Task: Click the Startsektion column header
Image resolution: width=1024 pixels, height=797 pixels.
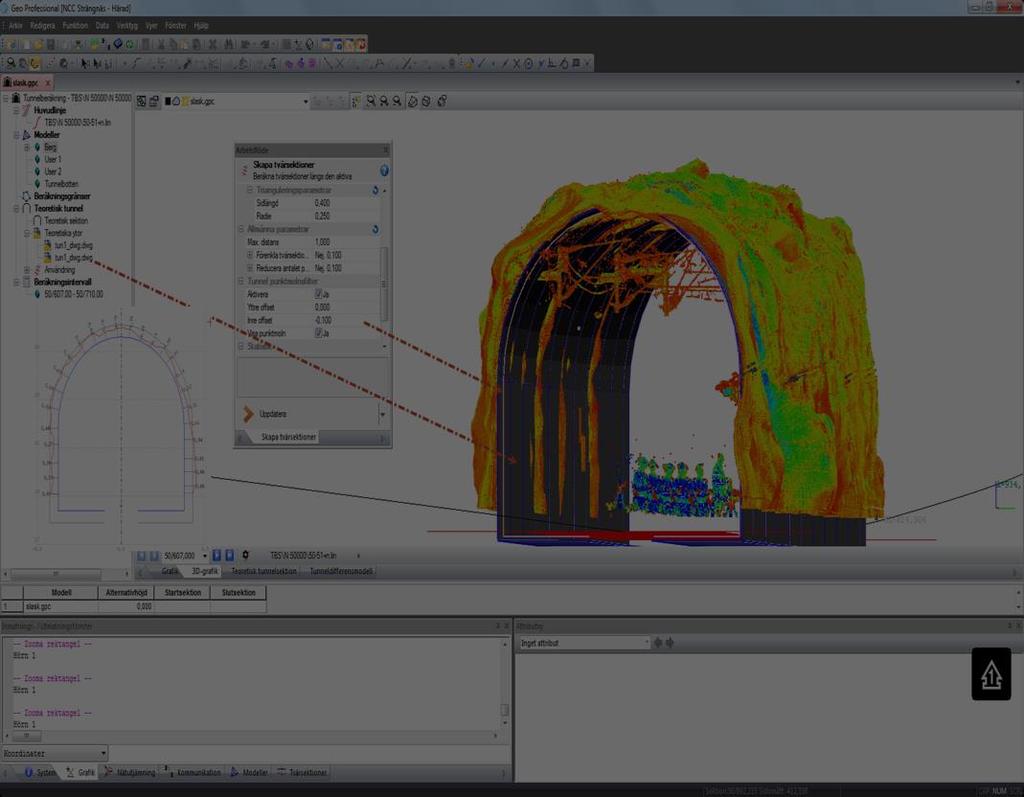Action: pyautogui.click(x=183, y=593)
